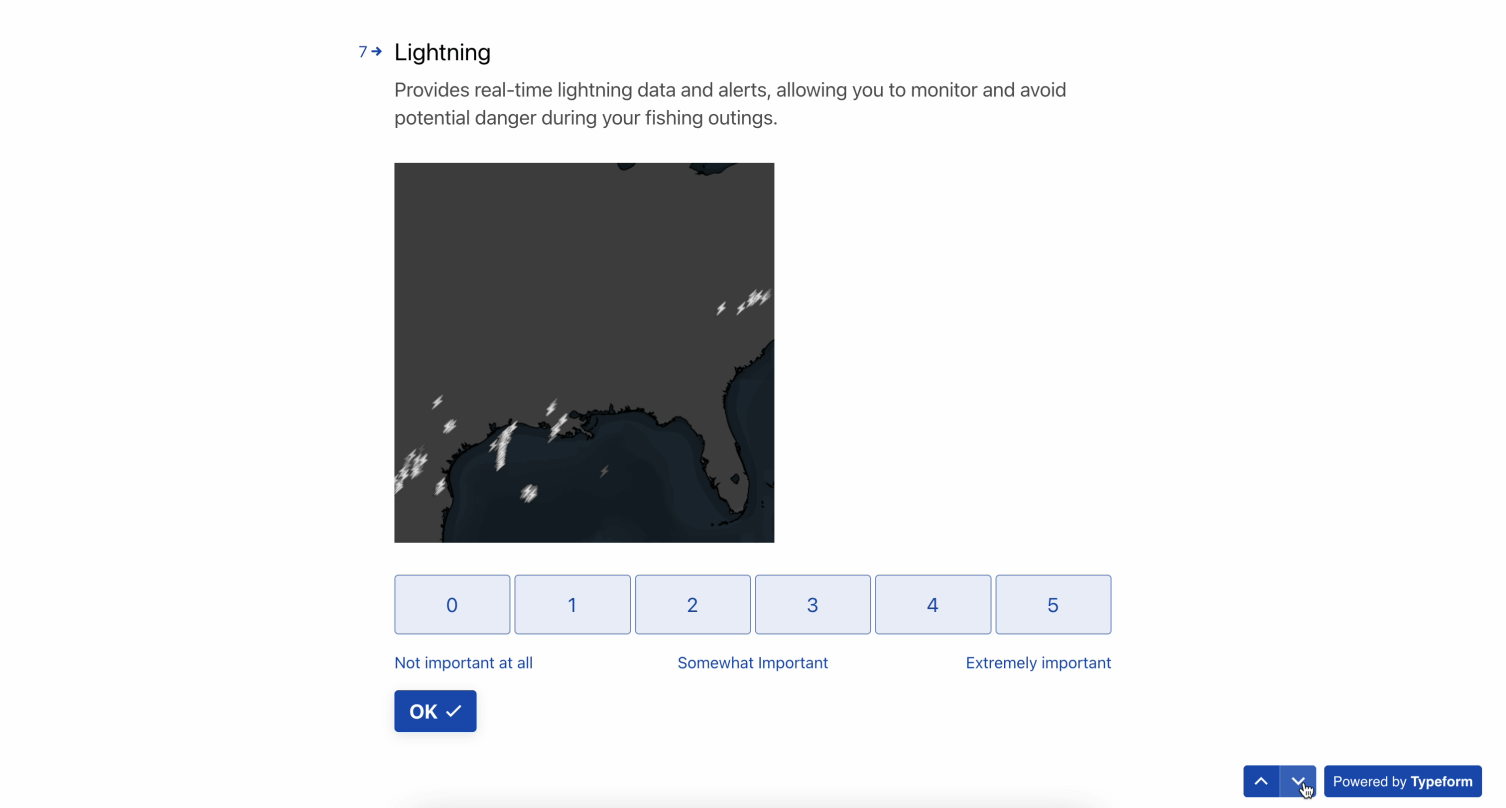Advance to next question with down chevron
This screenshot has width=1506, height=808.
[1298, 781]
